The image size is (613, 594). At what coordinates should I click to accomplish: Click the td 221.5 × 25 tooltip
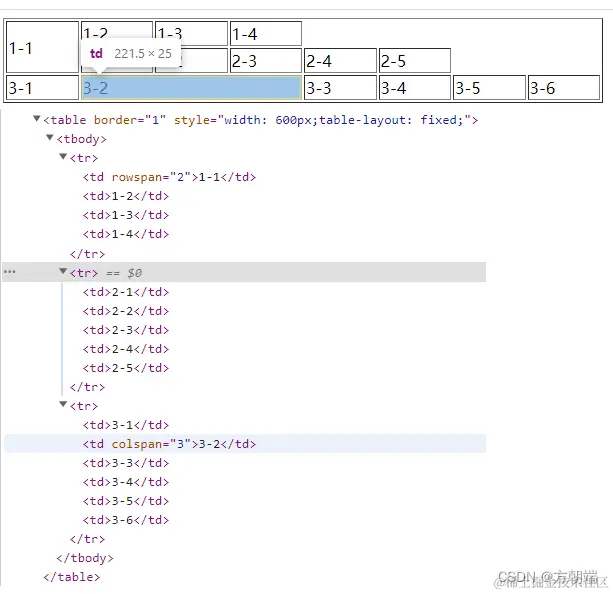pos(131,53)
